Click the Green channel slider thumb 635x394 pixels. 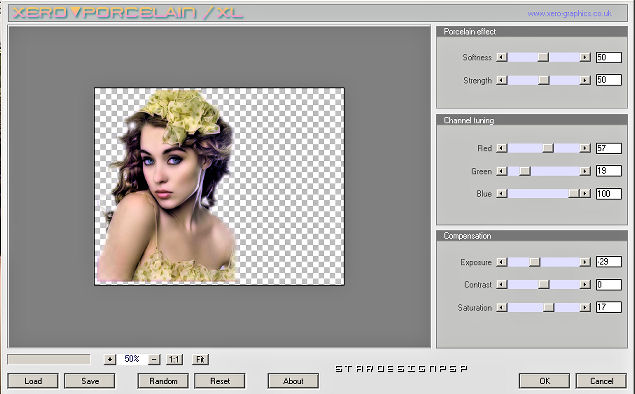525,171
